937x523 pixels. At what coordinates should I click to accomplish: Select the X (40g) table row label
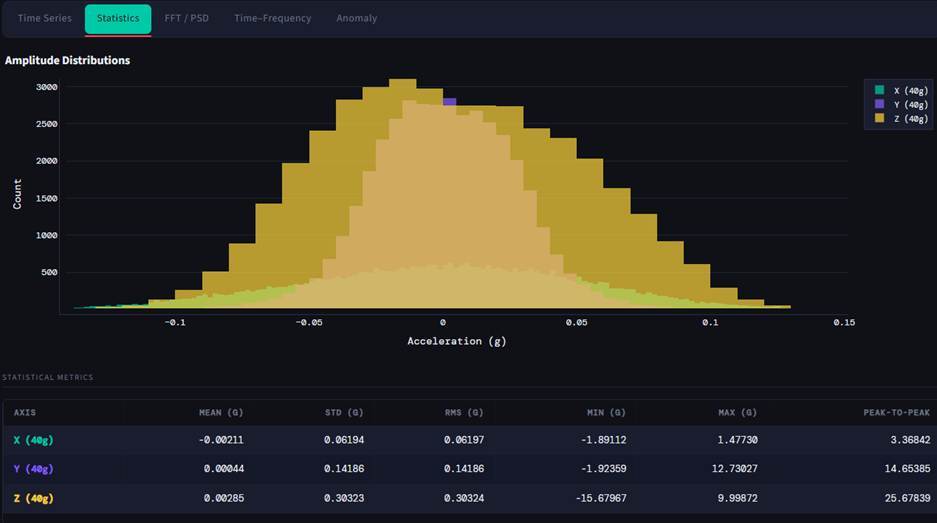pyautogui.click(x=33, y=440)
